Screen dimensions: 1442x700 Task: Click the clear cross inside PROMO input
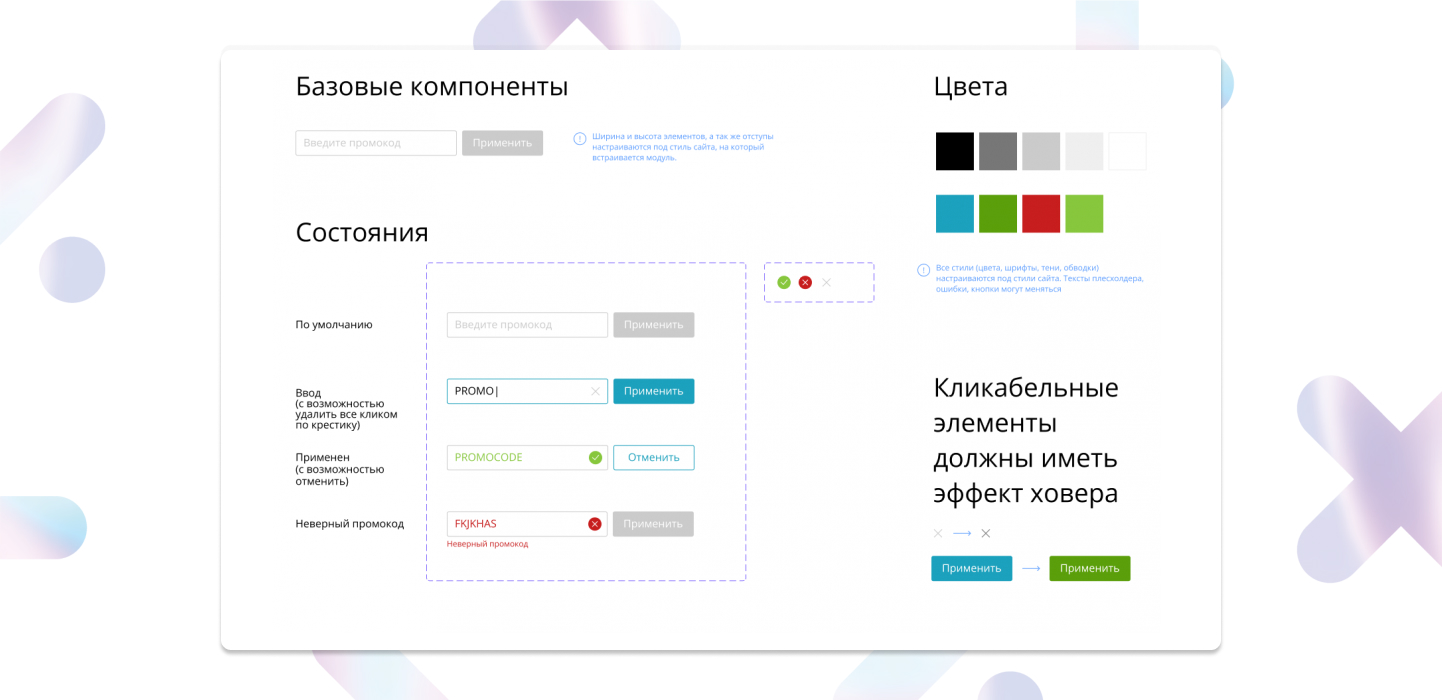click(595, 391)
